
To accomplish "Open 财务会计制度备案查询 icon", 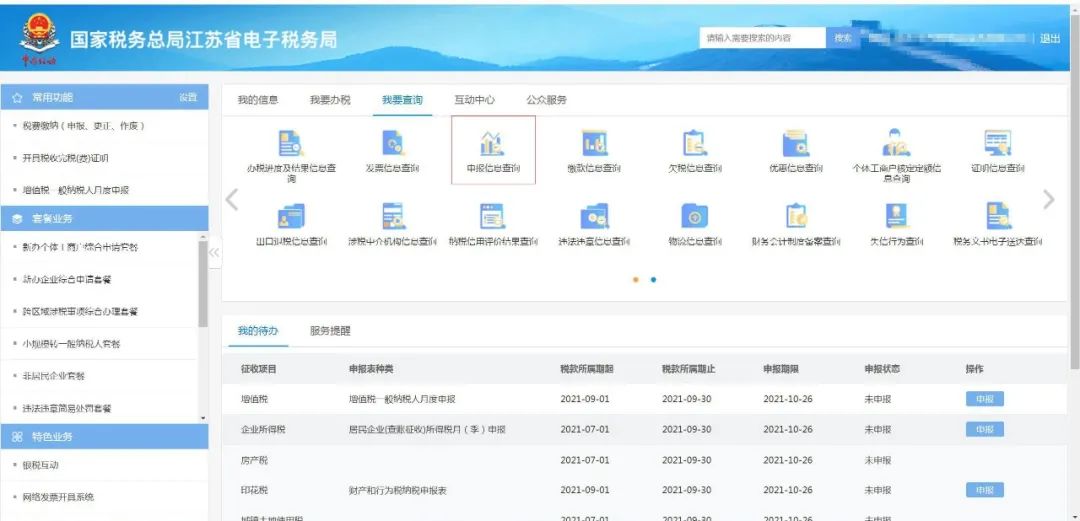I will click(796, 216).
